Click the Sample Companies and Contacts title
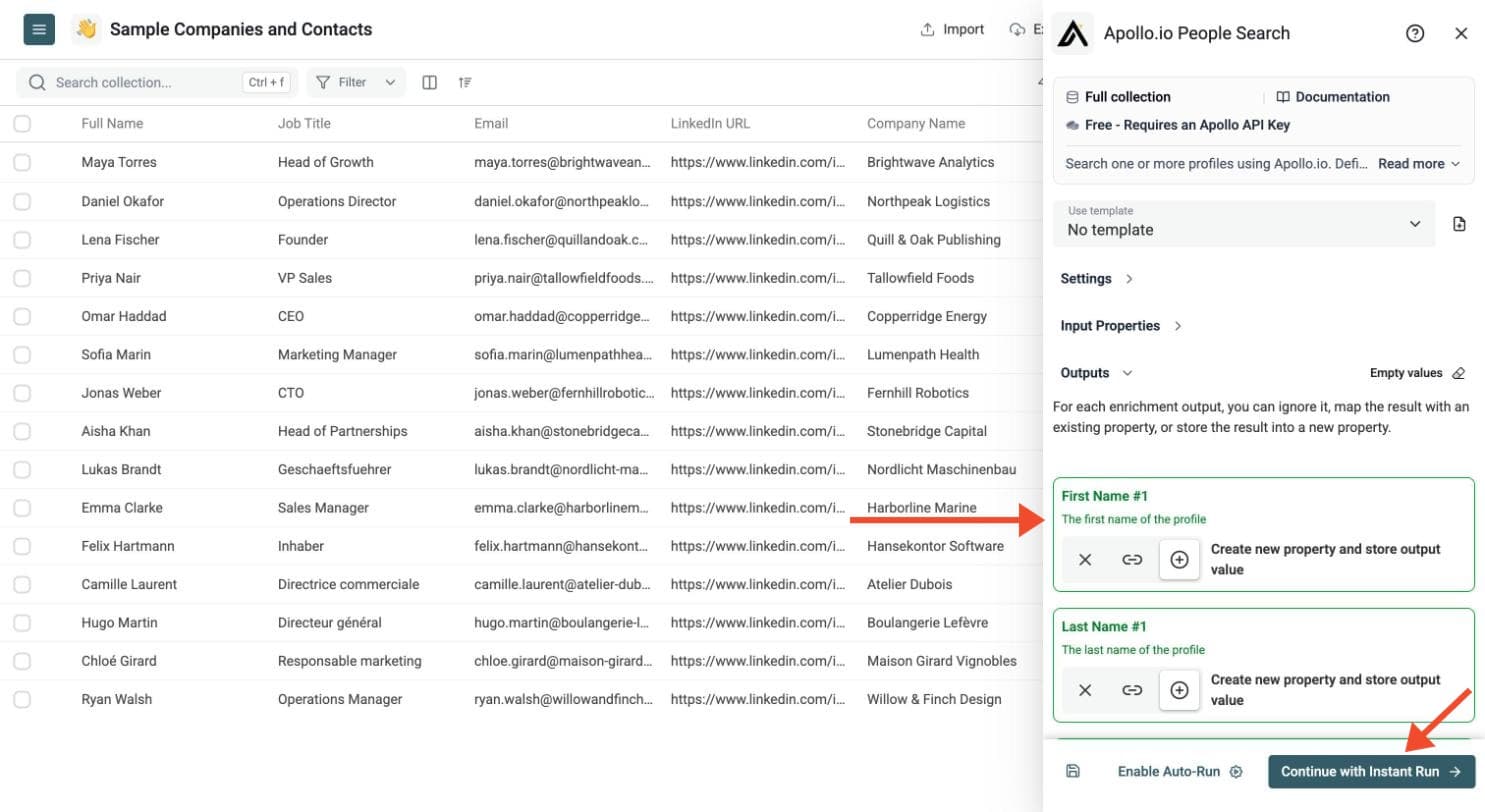The width and height of the screenshot is (1485, 812). click(241, 30)
